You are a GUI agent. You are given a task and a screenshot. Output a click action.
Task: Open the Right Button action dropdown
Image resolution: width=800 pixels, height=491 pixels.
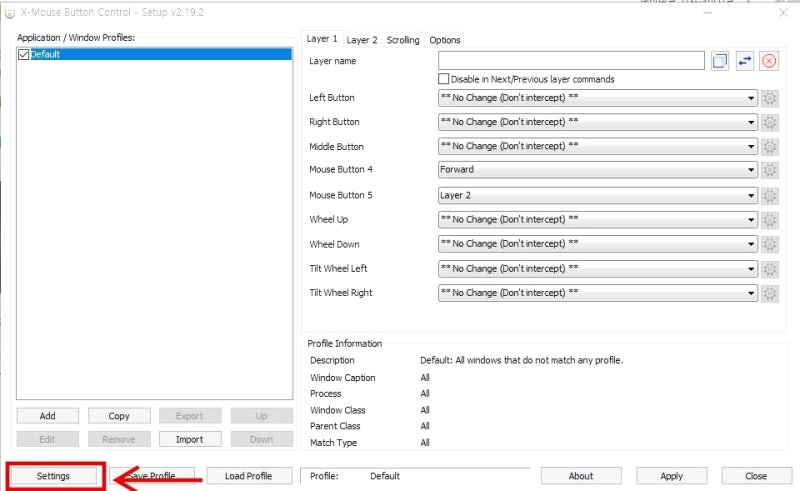pos(597,122)
